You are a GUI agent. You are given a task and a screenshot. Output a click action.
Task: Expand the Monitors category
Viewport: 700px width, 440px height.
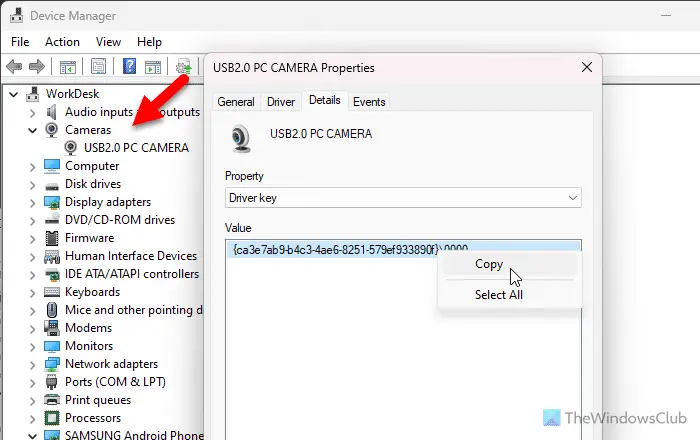pos(33,346)
